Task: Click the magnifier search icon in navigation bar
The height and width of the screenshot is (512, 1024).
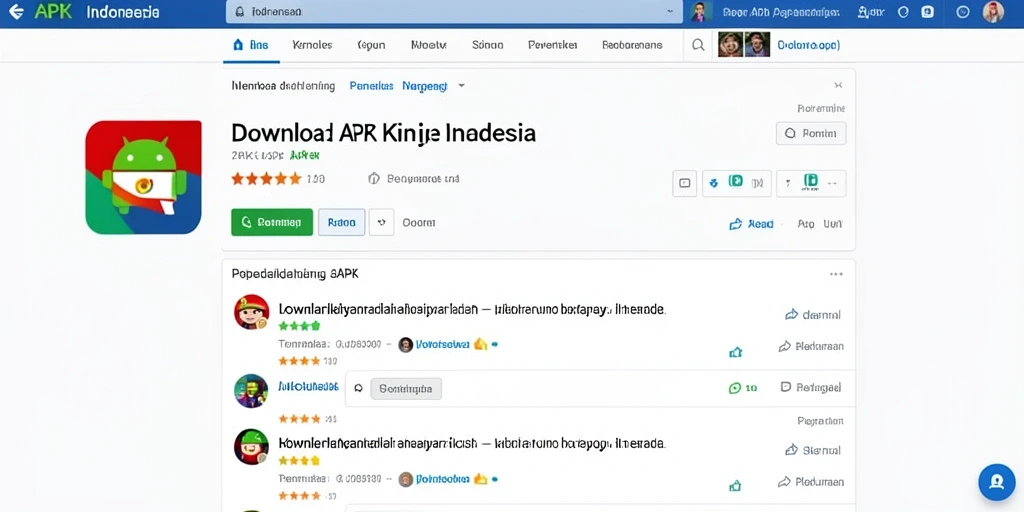Action: 698,45
